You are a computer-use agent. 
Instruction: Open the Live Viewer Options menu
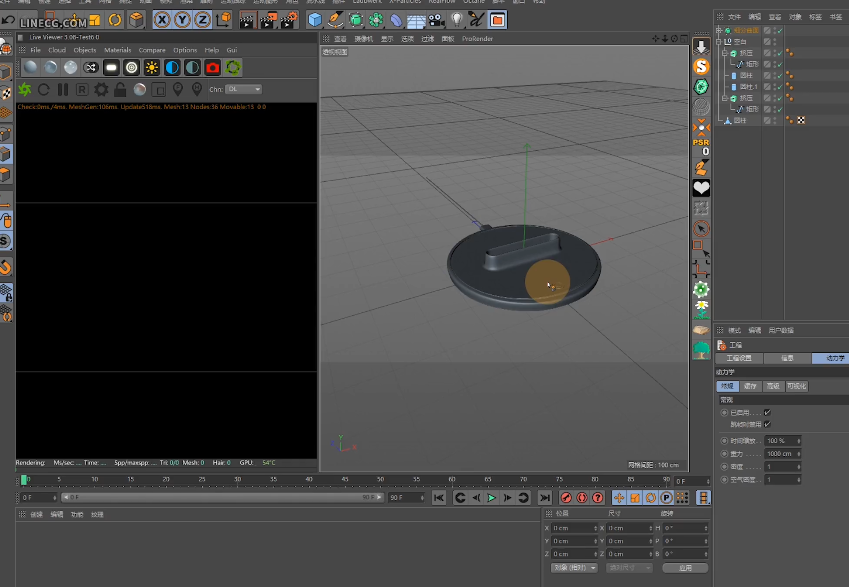[x=185, y=50]
